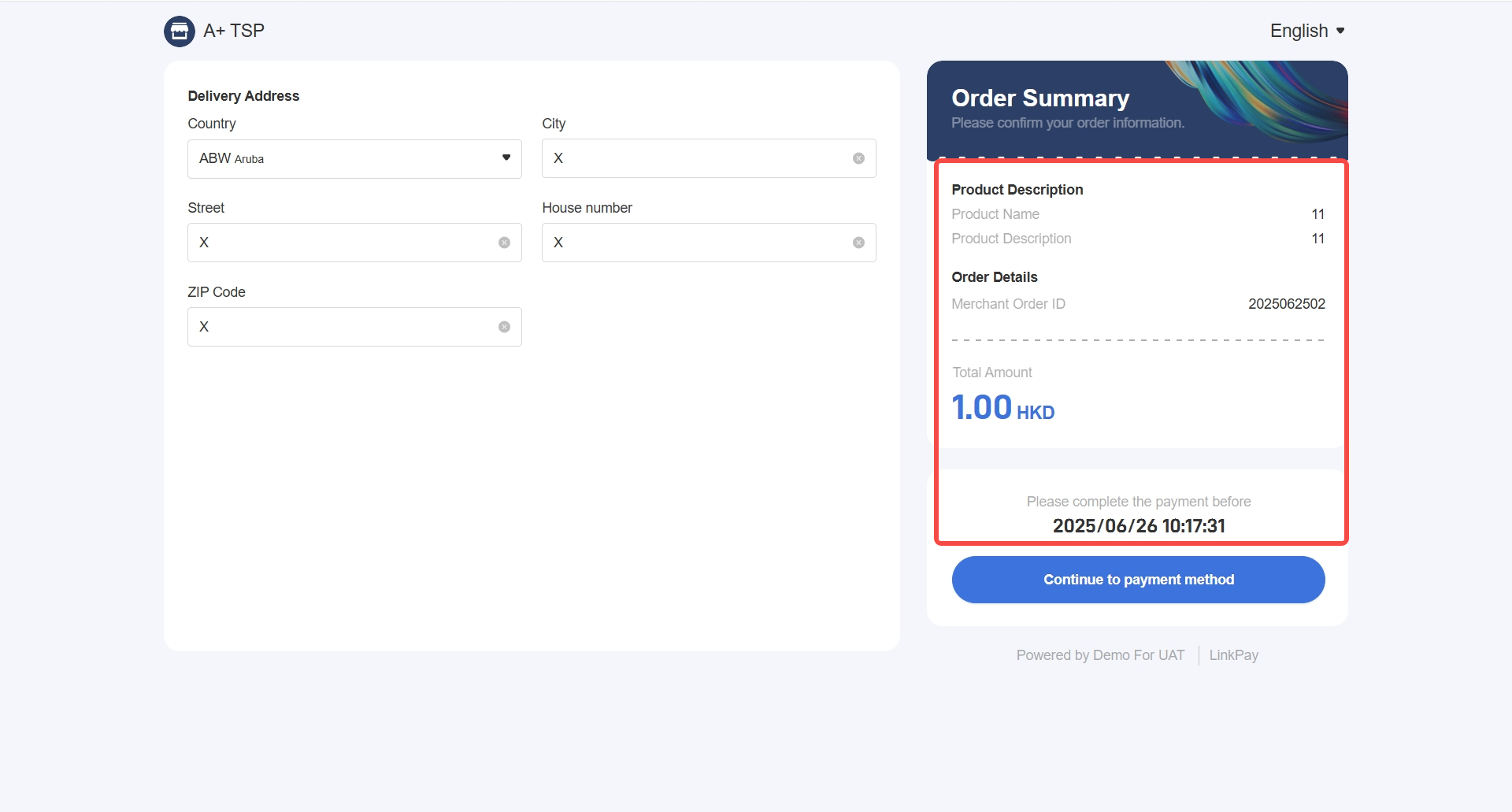
Task: Click the A+ TSP merchant name text
Action: [234, 31]
